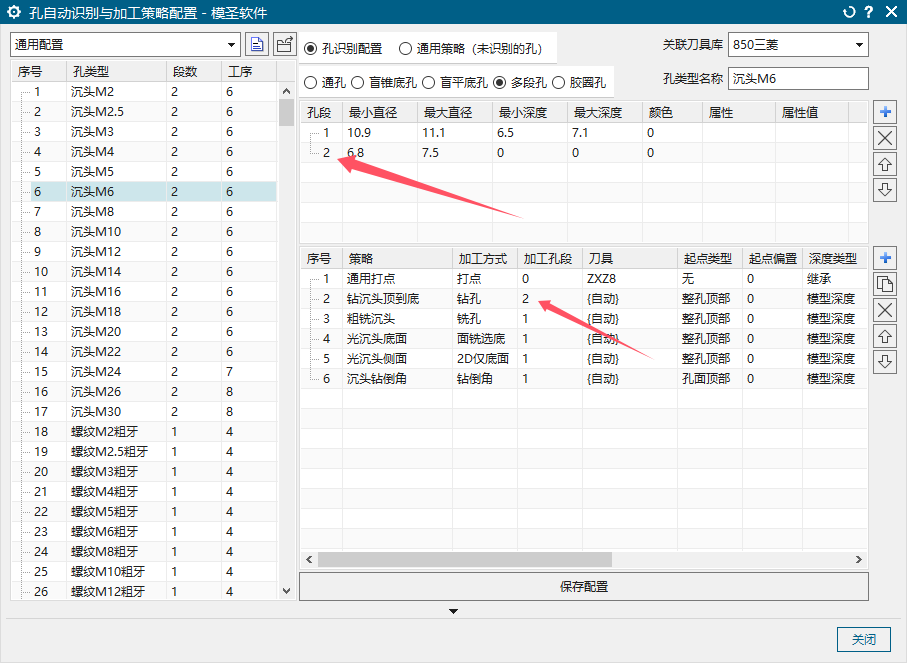
Task: Click 最小直径 column header
Action: coord(379,112)
